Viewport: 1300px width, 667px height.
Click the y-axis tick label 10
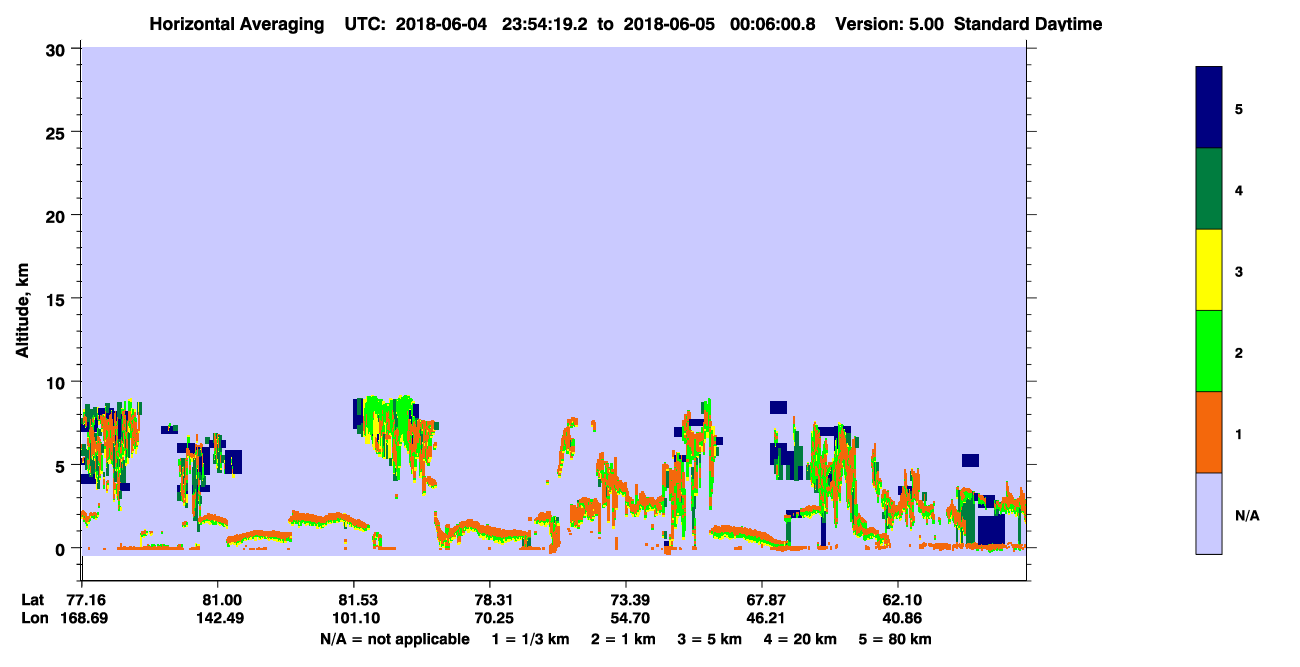[57, 382]
